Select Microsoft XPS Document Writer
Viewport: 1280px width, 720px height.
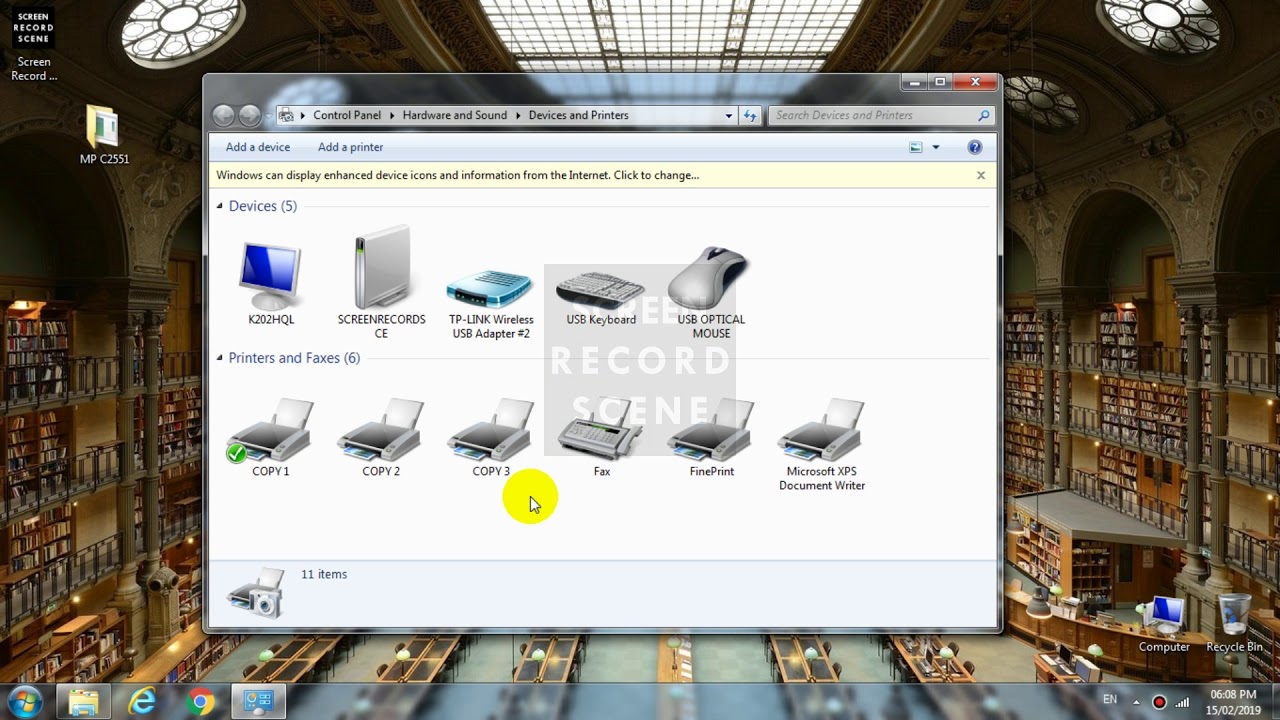coord(822,445)
